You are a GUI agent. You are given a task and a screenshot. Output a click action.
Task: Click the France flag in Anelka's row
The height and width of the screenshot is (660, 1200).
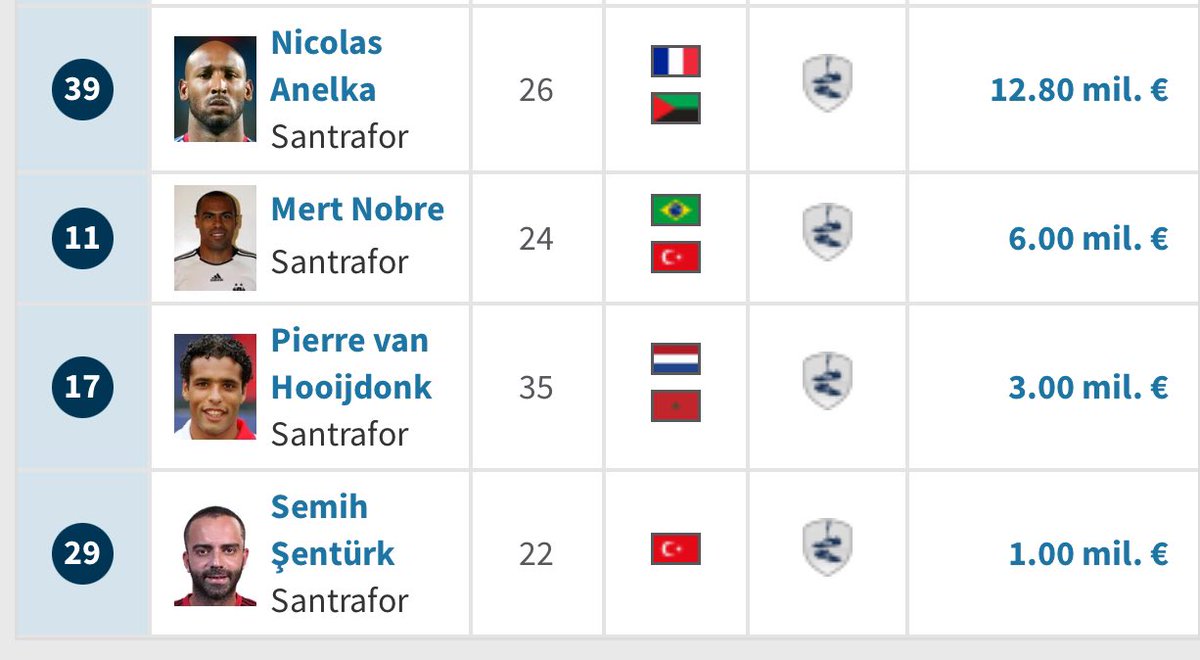pos(675,61)
